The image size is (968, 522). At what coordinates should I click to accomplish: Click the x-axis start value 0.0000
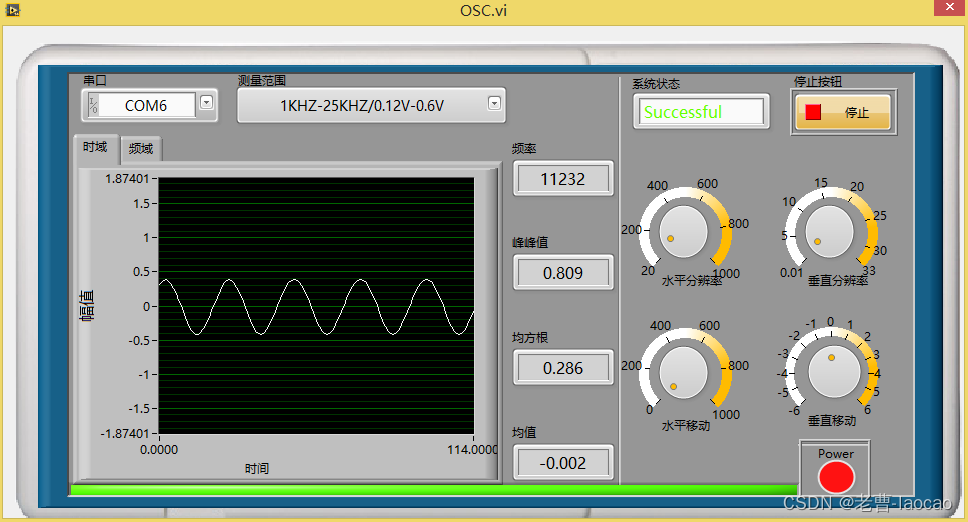(x=159, y=450)
